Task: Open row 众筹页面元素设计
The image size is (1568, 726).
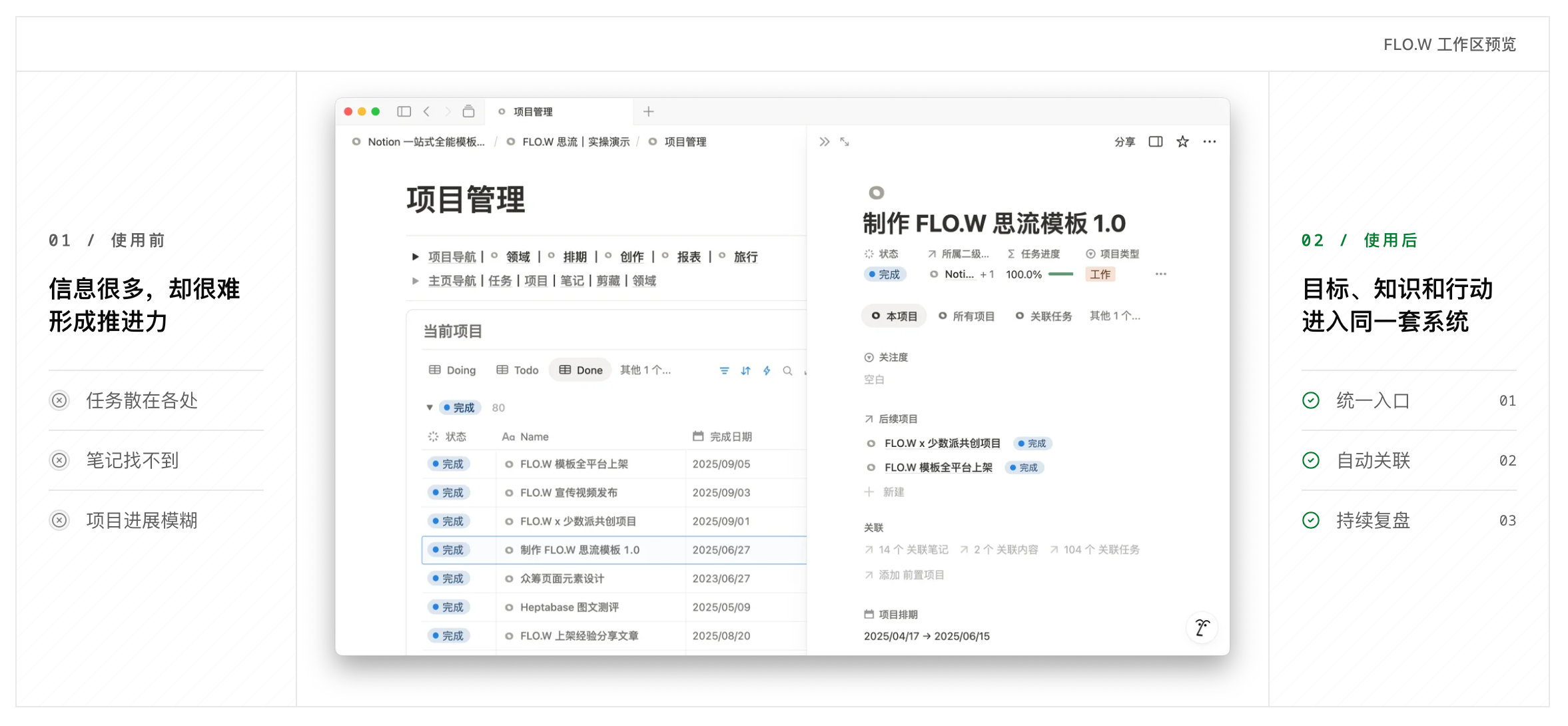Action: 562,578
